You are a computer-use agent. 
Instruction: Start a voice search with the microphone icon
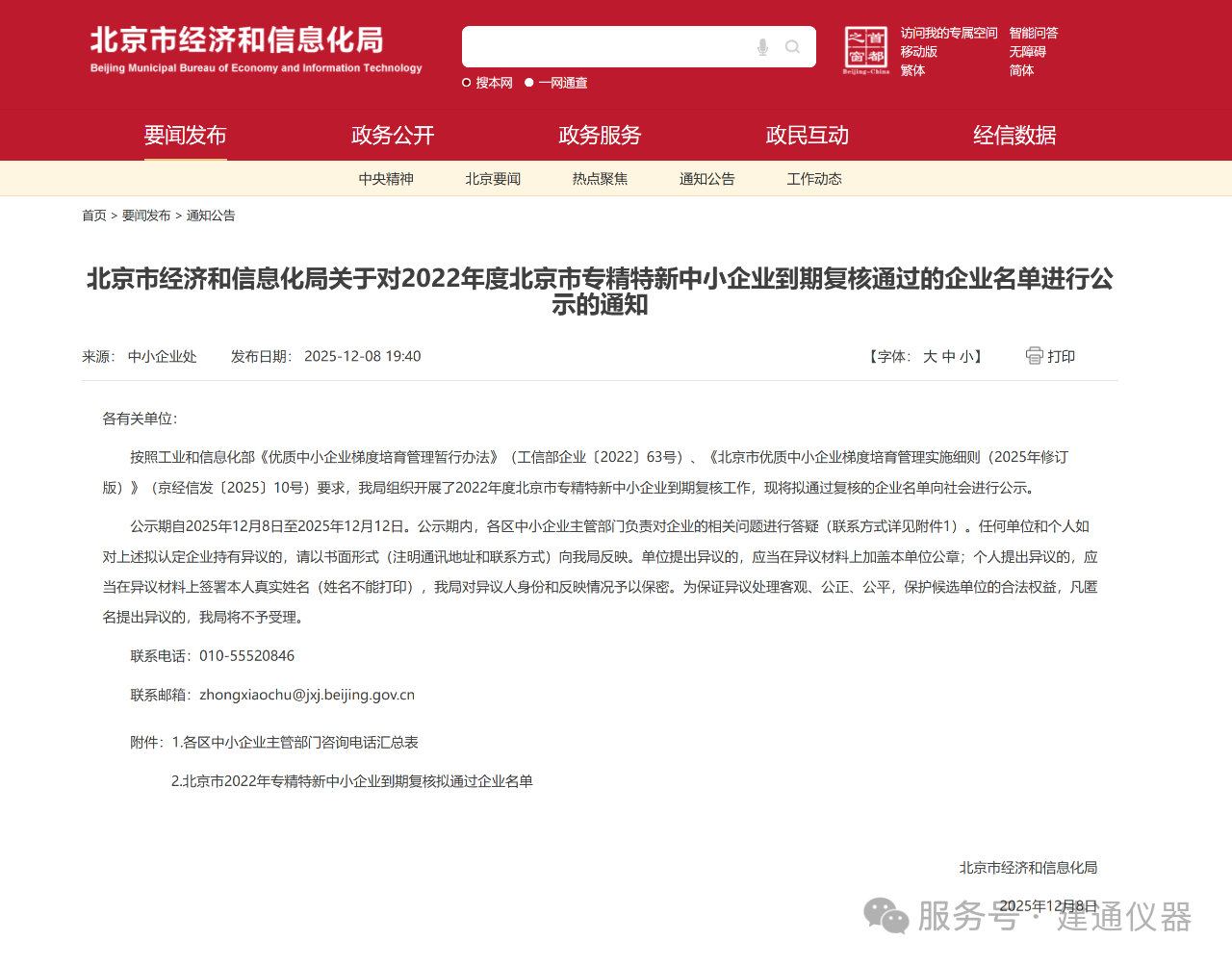tap(761, 46)
